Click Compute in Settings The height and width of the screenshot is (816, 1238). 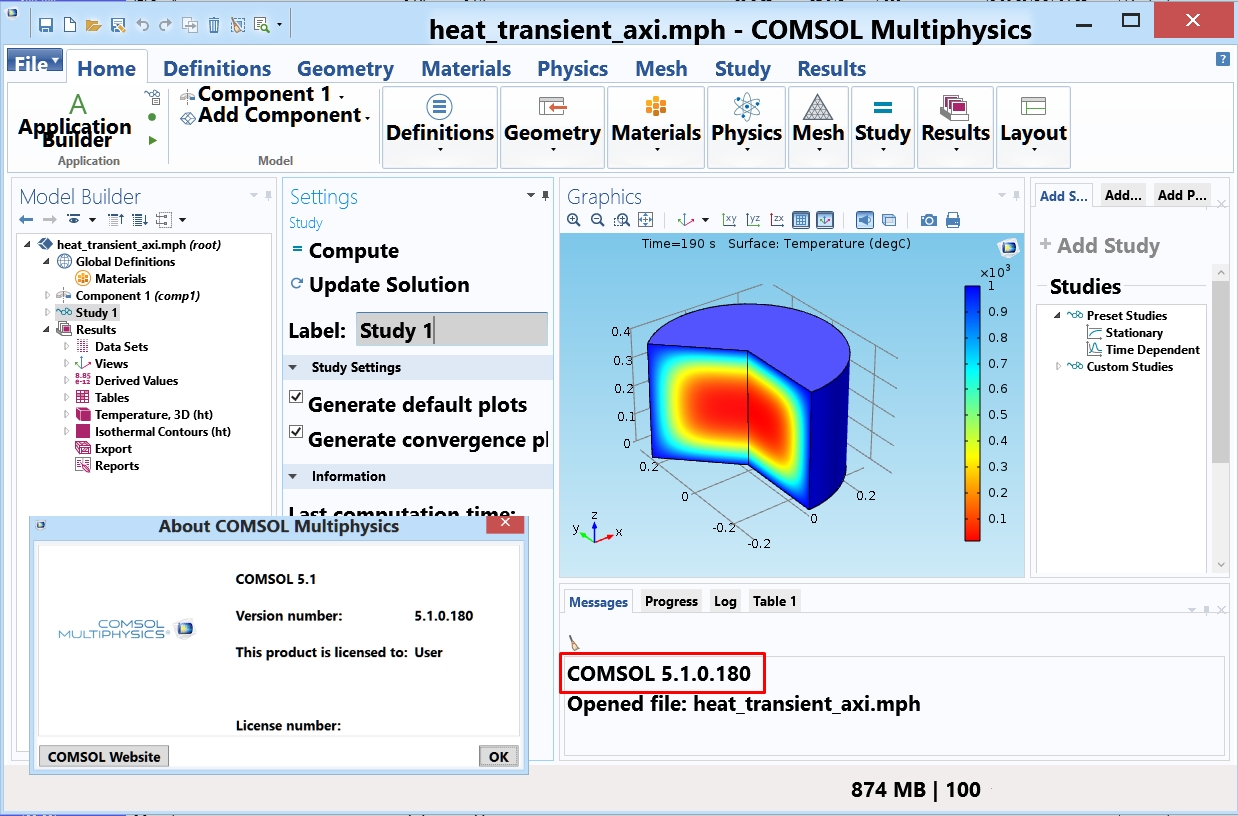coord(344,251)
